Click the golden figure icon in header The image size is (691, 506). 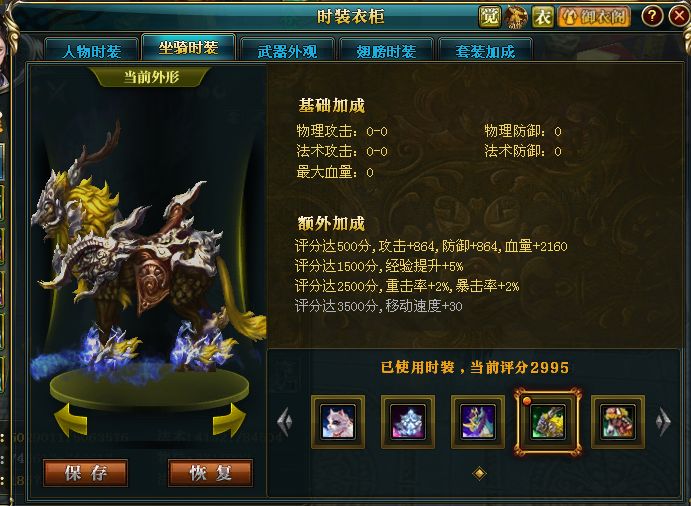516,17
